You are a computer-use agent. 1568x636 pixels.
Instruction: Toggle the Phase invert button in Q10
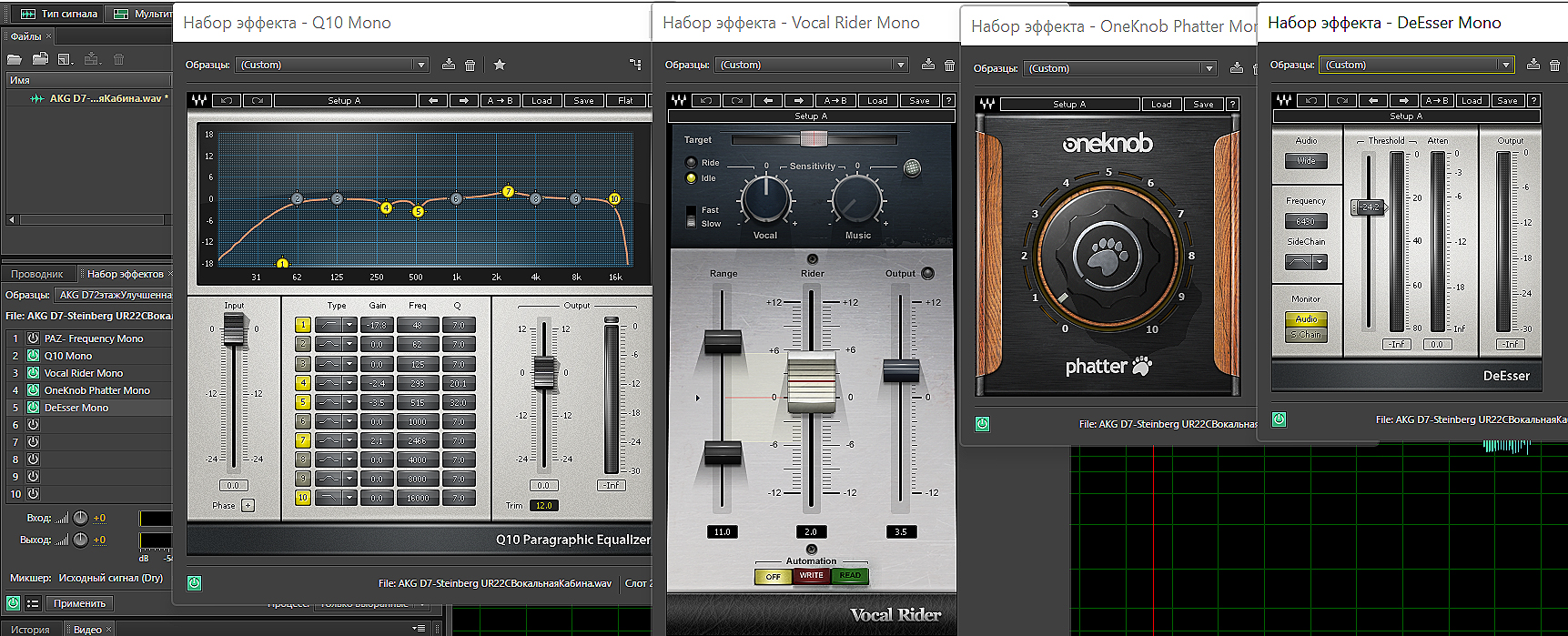[248, 505]
